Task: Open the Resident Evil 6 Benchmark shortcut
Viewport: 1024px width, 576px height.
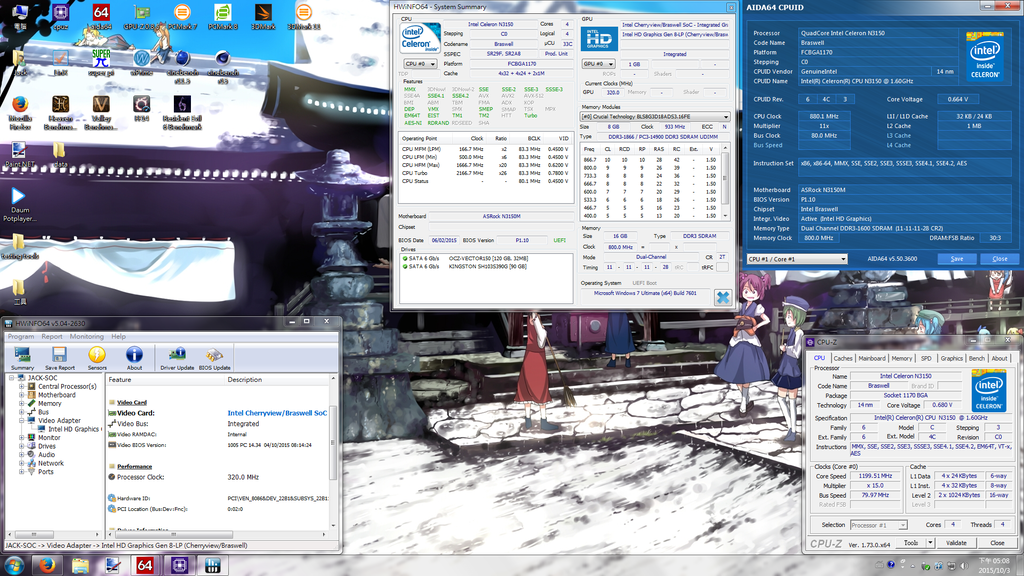Action: [182, 112]
